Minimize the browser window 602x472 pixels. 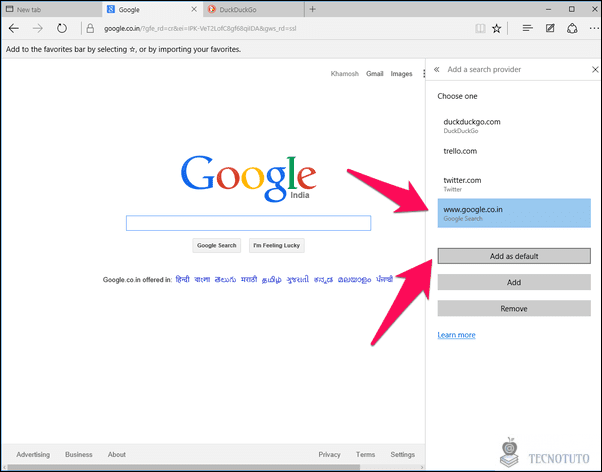[x=549, y=9]
